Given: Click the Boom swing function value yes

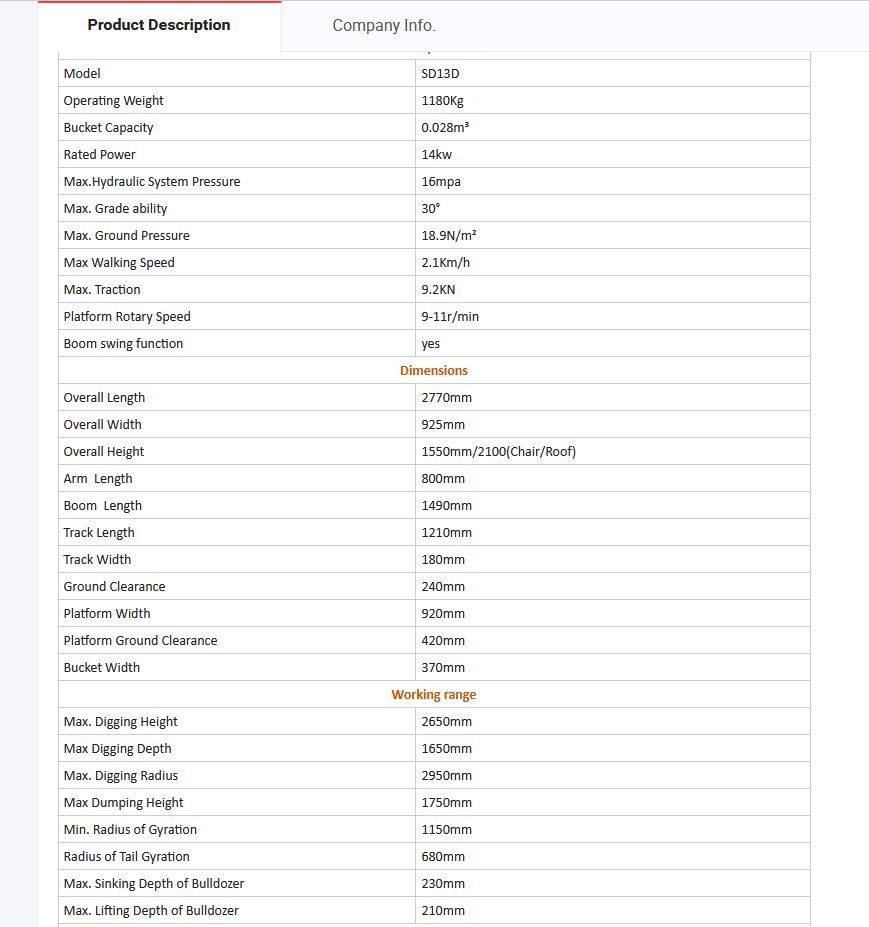Looking at the screenshot, I should [430, 343].
